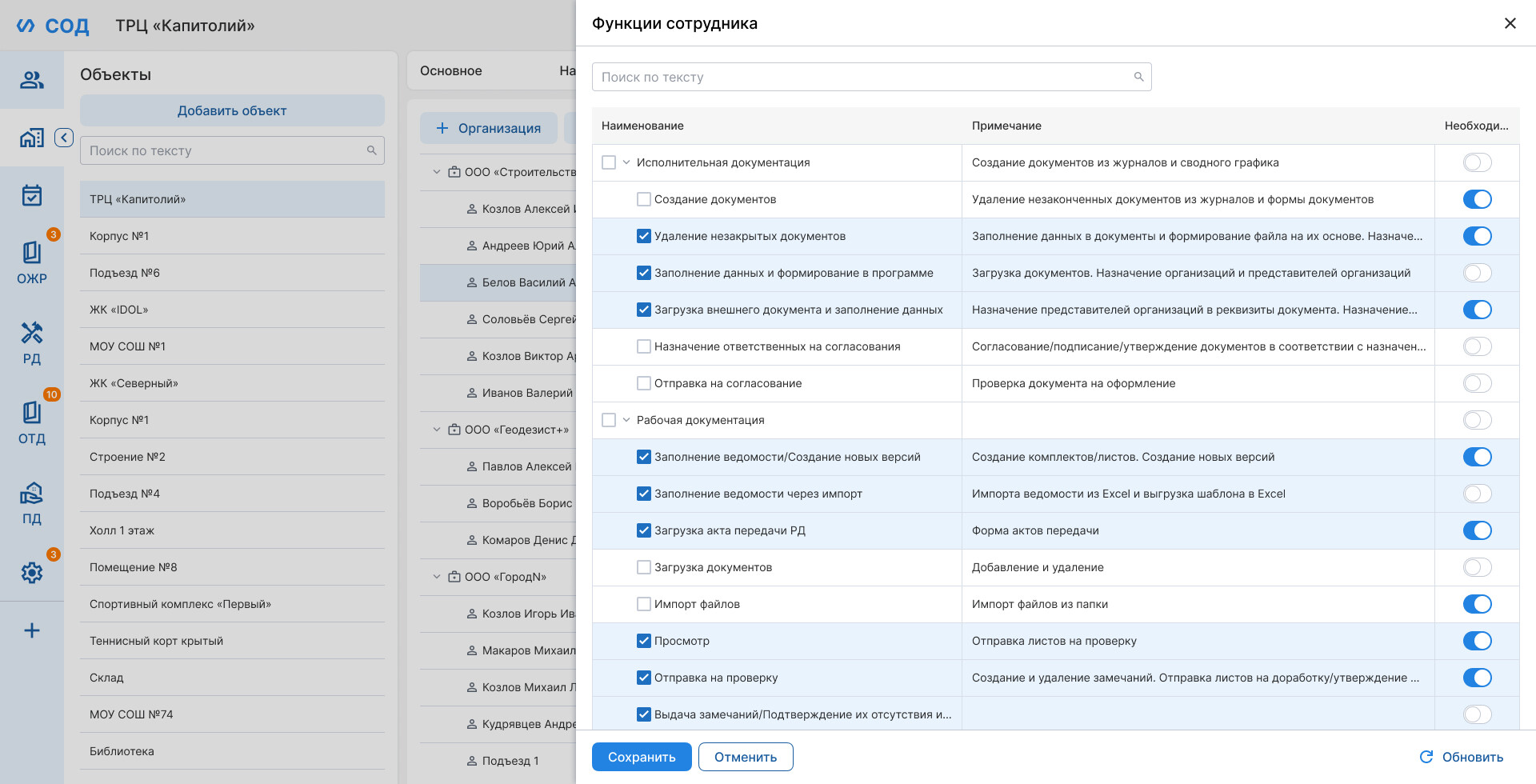1536x784 pixels.
Task: Check the Импорт файлов checkbox
Action: 643,604
